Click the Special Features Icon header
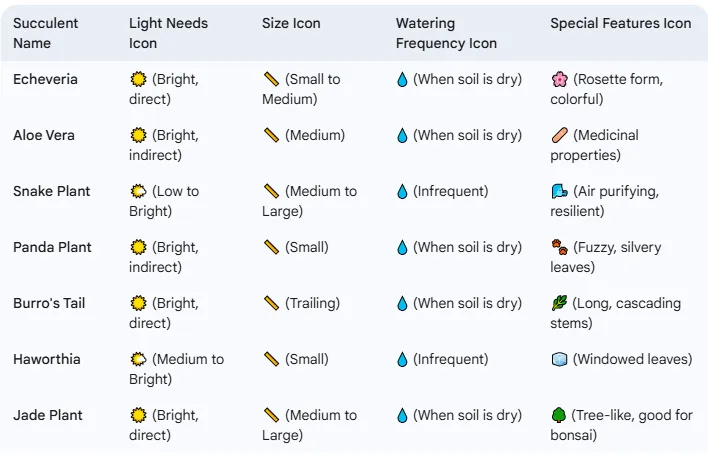The image size is (708, 456). click(x=620, y=23)
